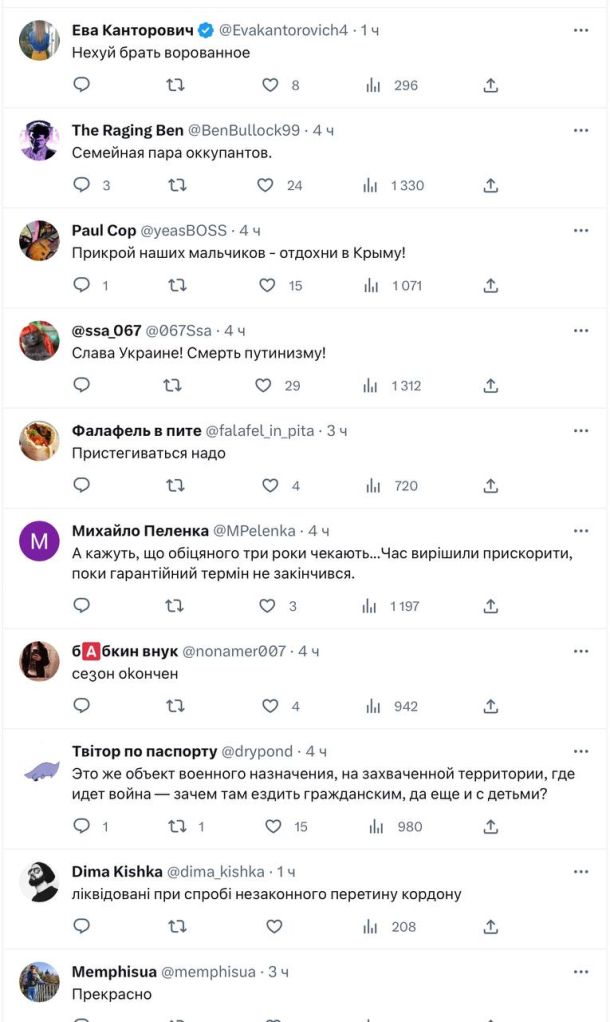Retweet Paul Cop's tweet
This screenshot has width=610, height=1022.
[x=176, y=285]
